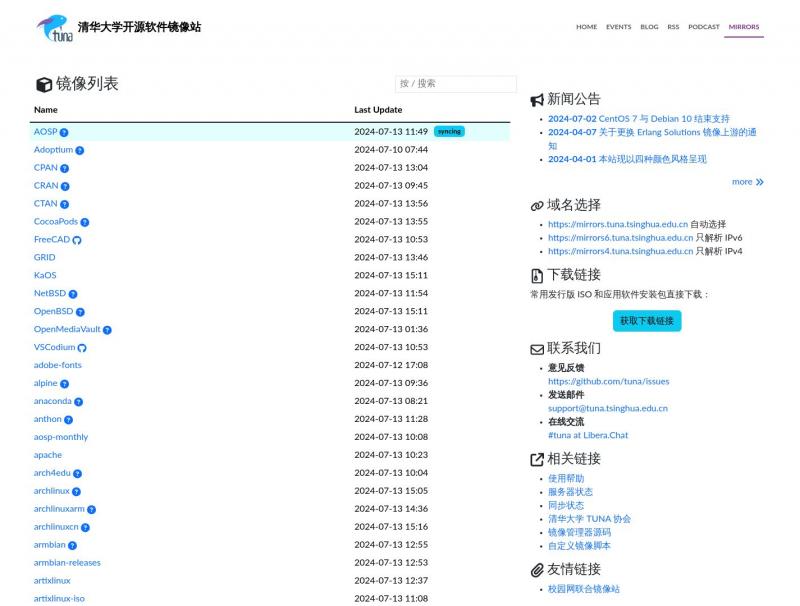The width and height of the screenshot is (800, 606).
Task: Open help icon next to CRAN
Action: (x=65, y=186)
